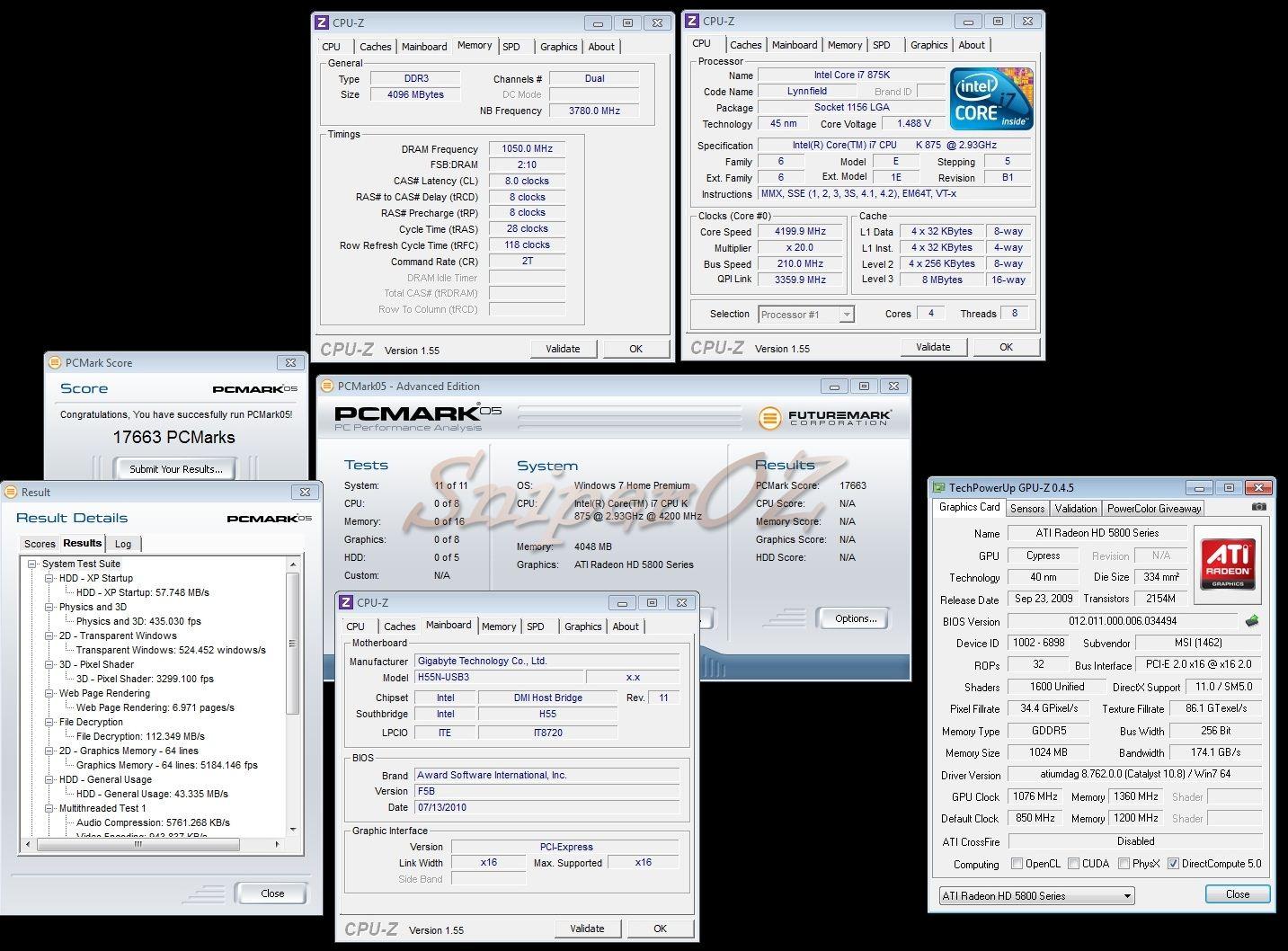Click the CPU-Z Mainboard window title icon

tap(347, 602)
